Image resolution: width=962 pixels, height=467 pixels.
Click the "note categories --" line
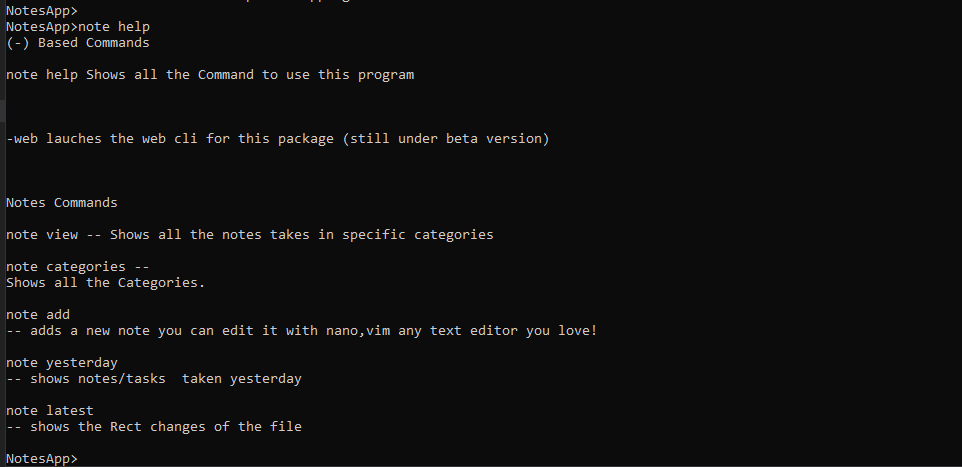click(x=78, y=267)
